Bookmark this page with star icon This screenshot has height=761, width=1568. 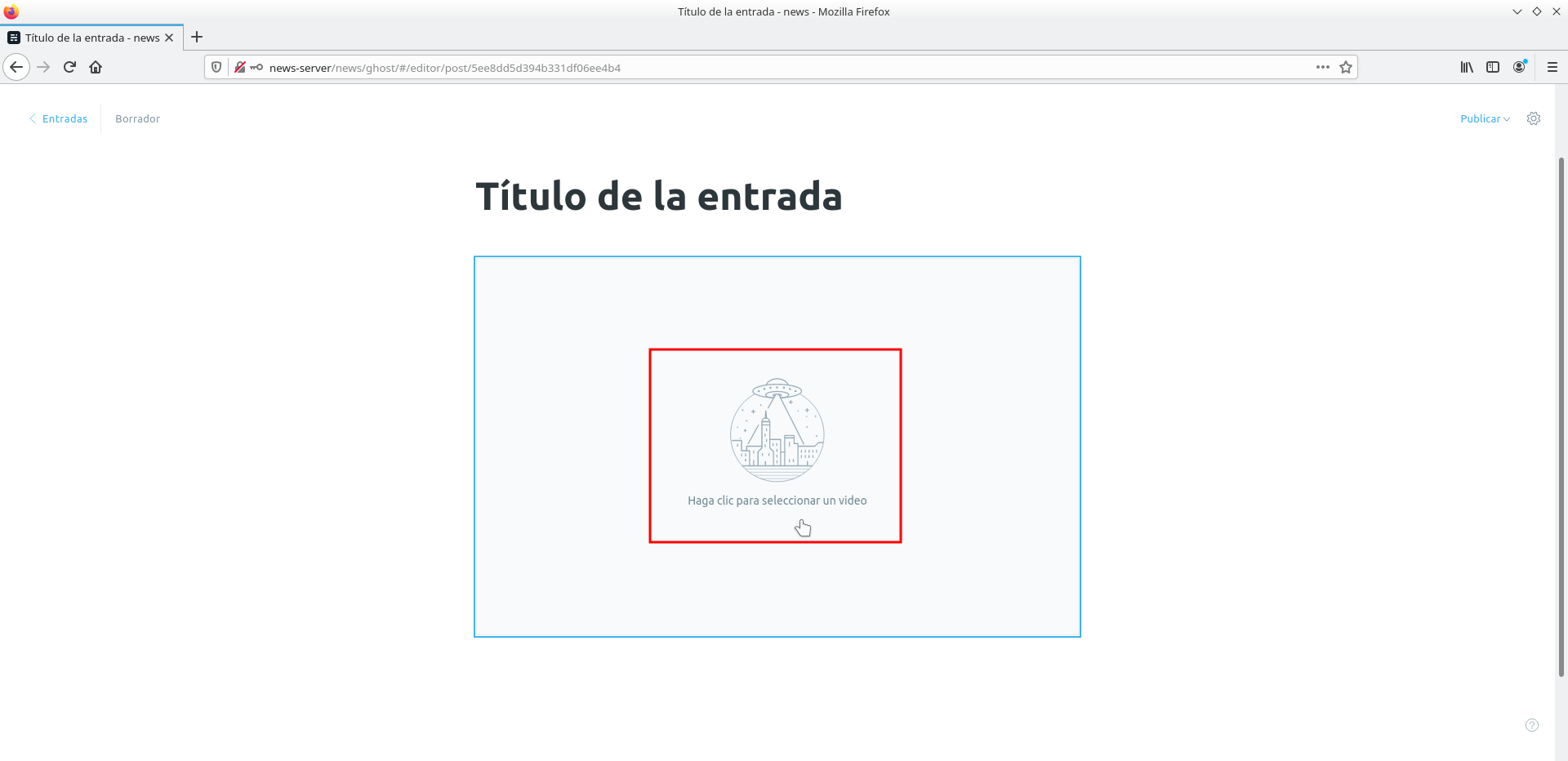[1346, 67]
